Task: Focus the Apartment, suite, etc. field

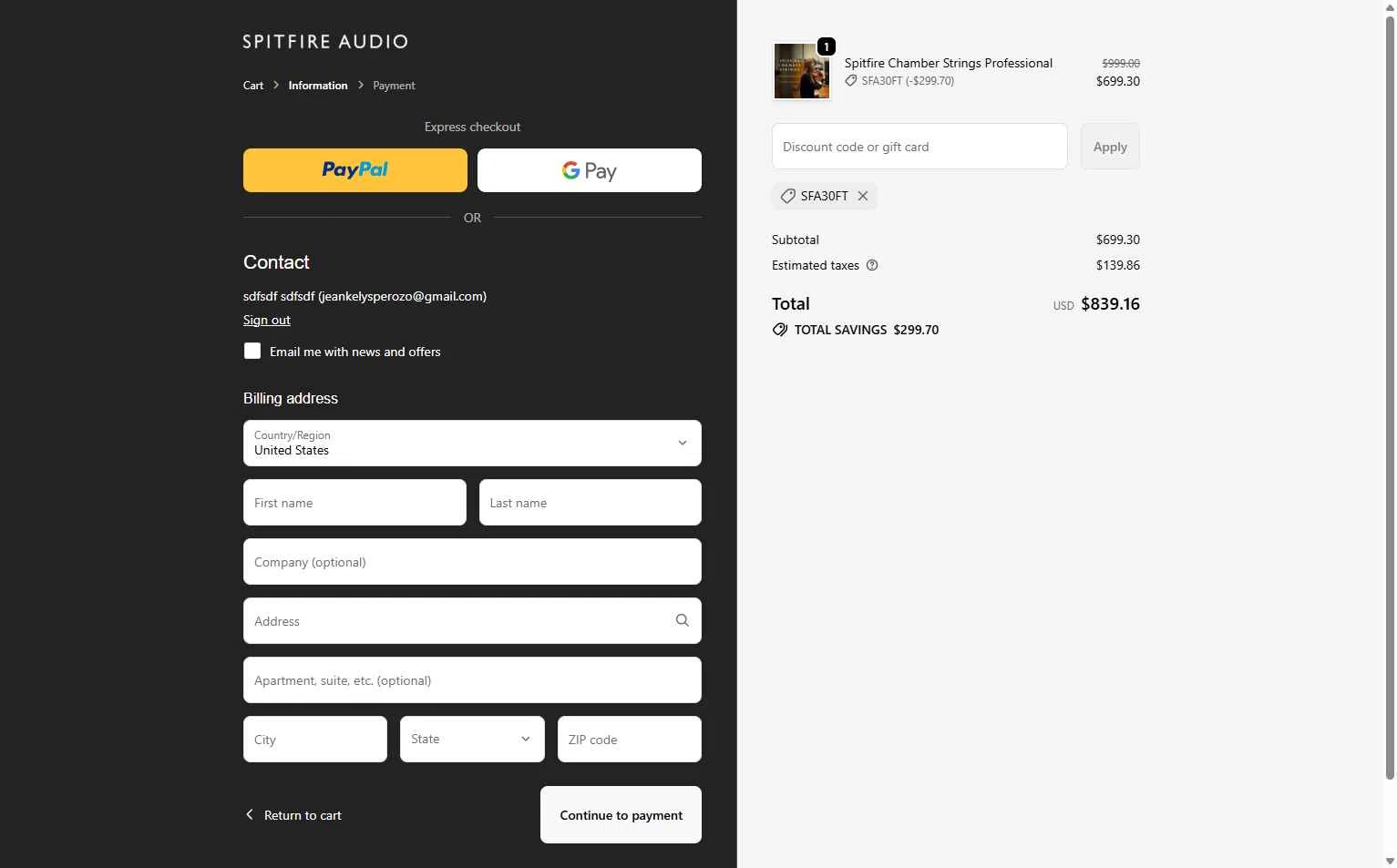Action: pyautogui.click(x=472, y=679)
